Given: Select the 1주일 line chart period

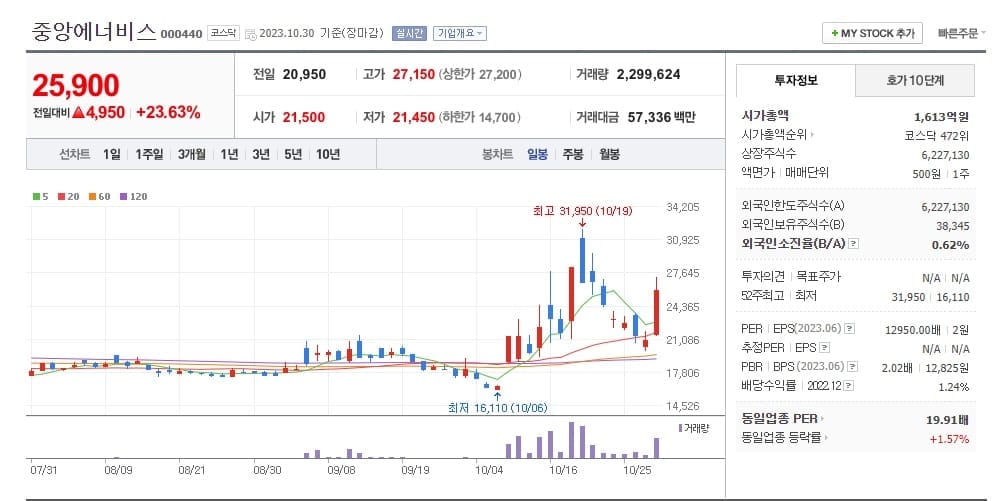Looking at the screenshot, I should point(149,154).
